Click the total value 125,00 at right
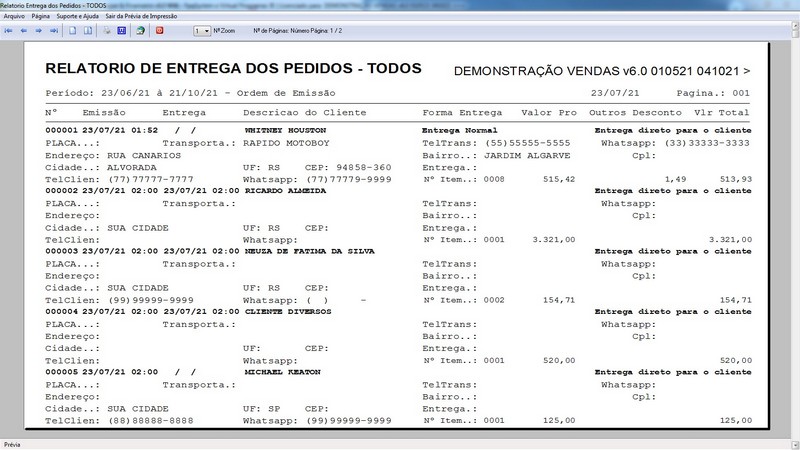800x450 pixels. 735,421
